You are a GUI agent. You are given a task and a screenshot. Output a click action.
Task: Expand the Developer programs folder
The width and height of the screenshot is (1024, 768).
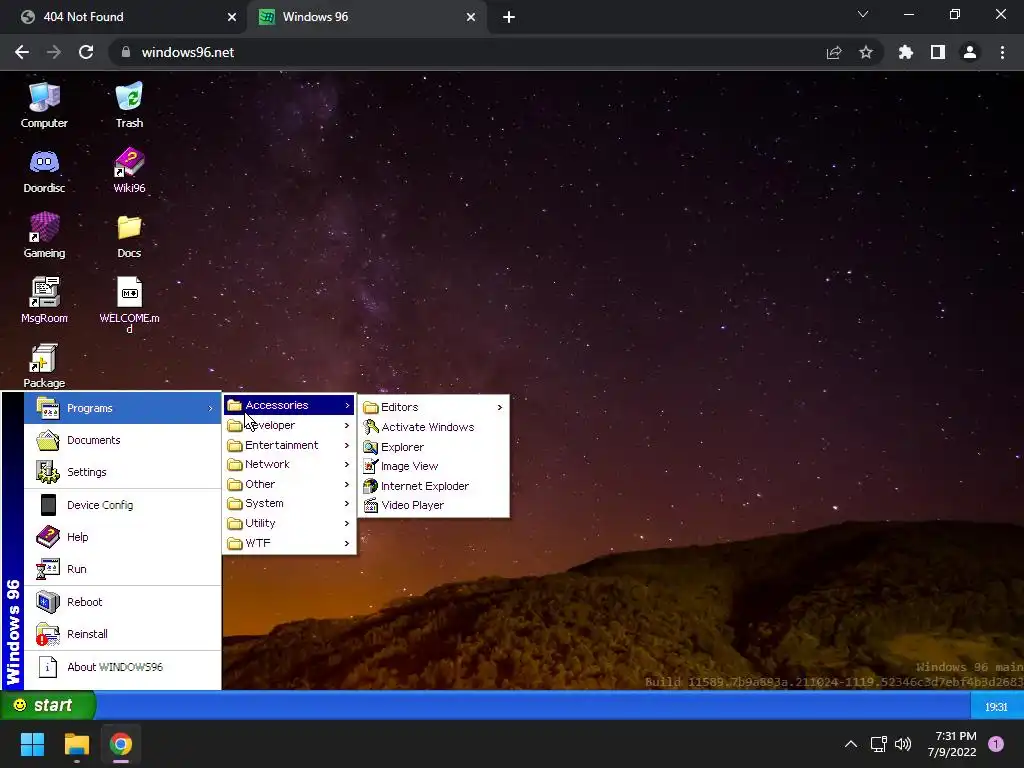point(289,425)
